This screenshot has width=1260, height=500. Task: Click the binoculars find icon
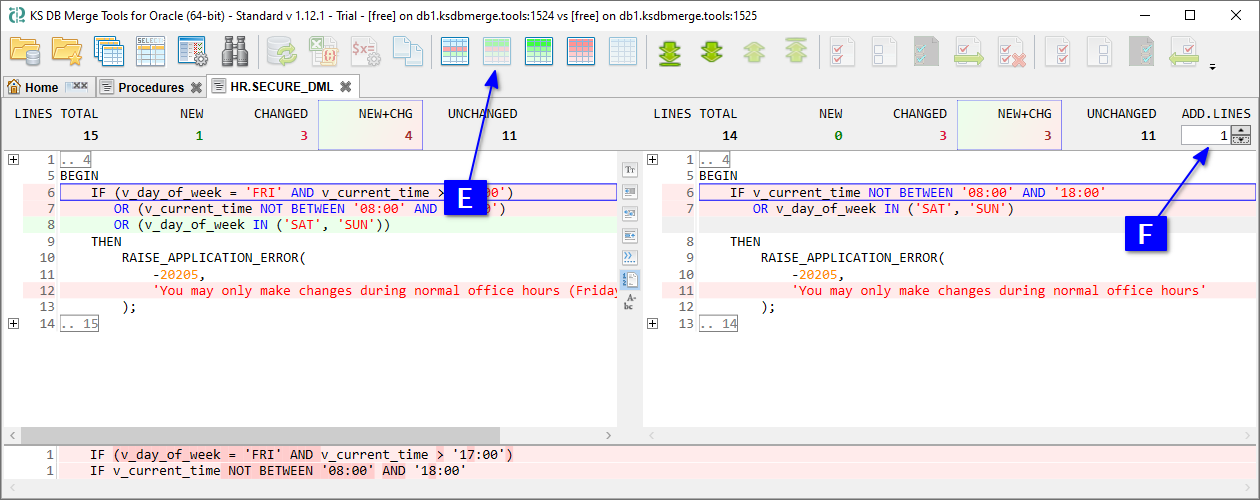click(x=234, y=51)
